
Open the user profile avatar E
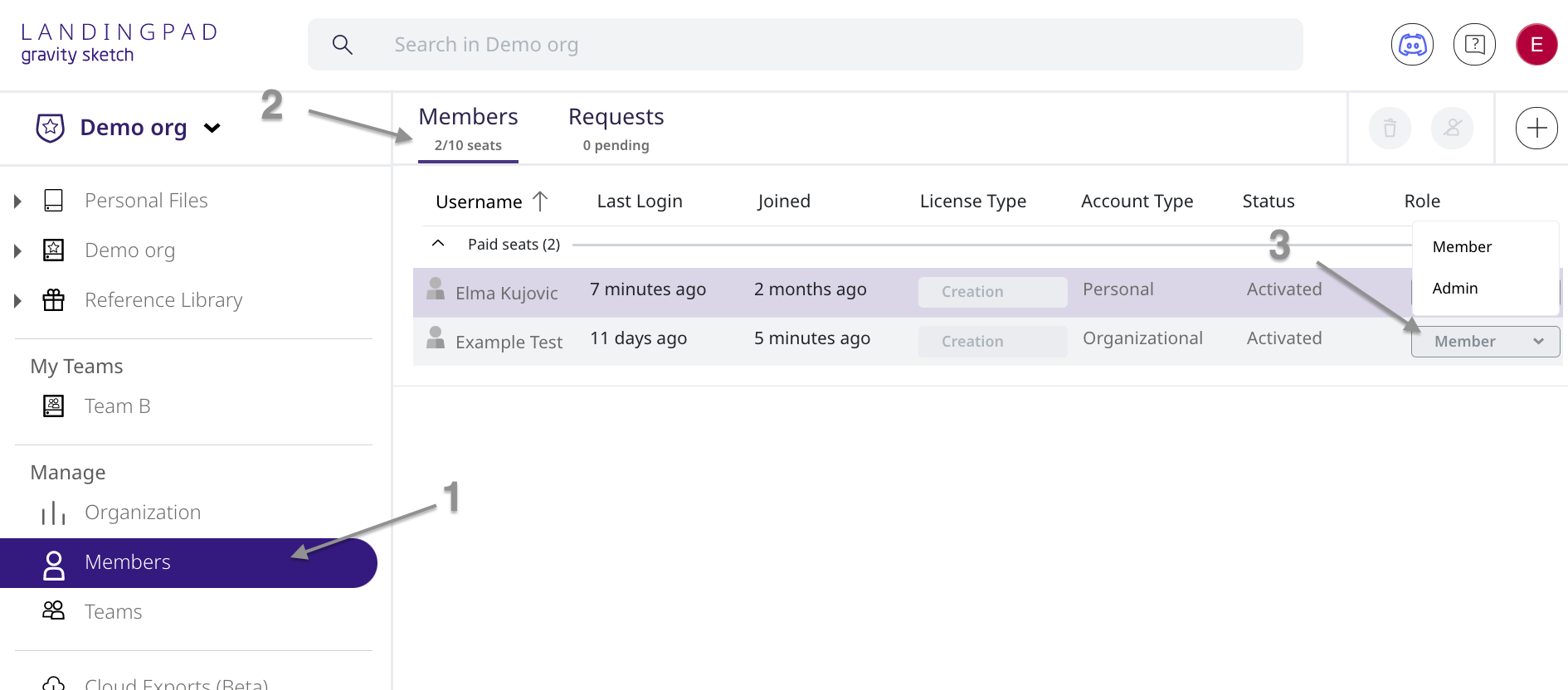1536,45
